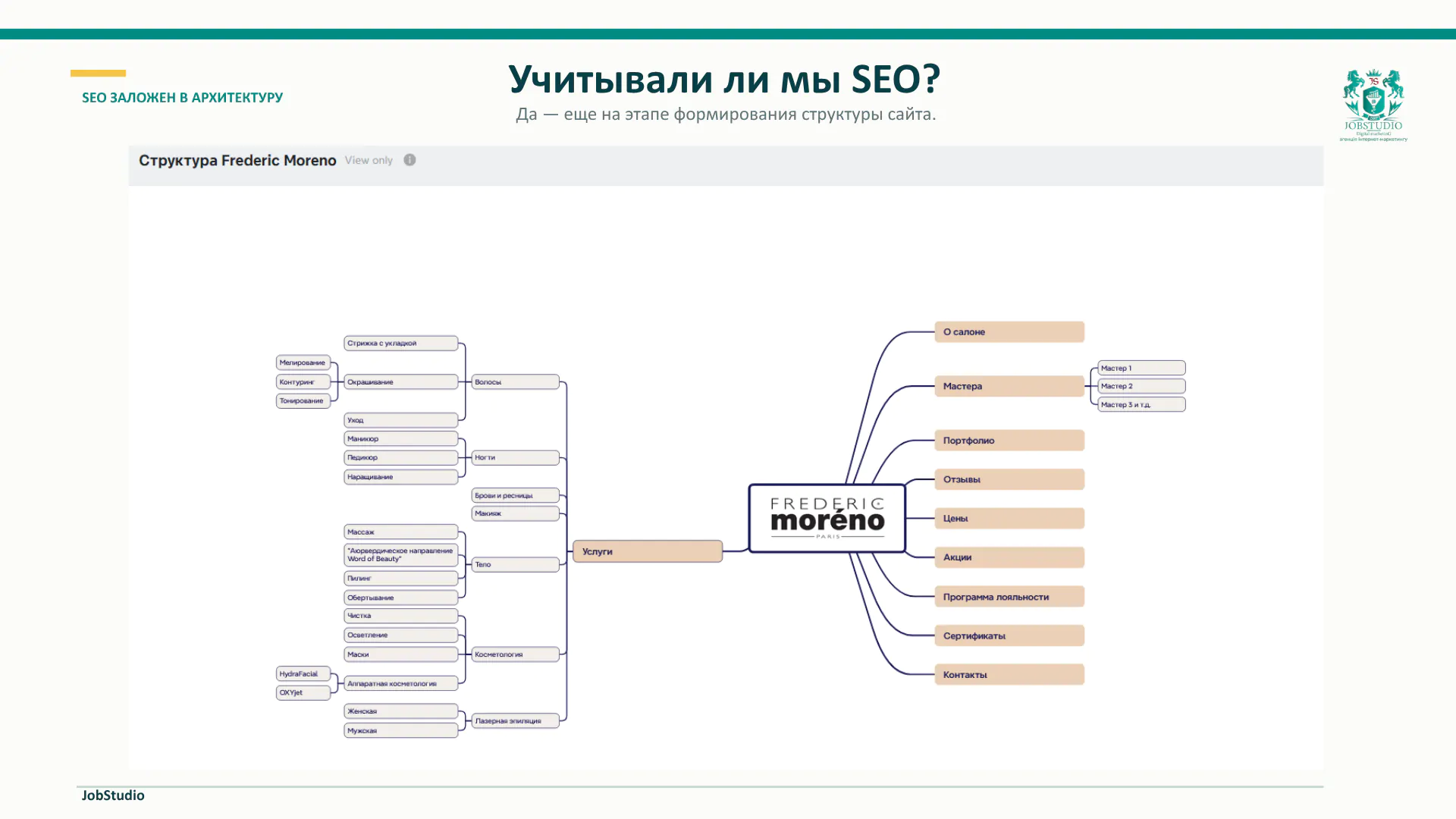The height and width of the screenshot is (819, 1456).
Task: Click the 'Тонирование' leaf node
Action: (x=303, y=401)
